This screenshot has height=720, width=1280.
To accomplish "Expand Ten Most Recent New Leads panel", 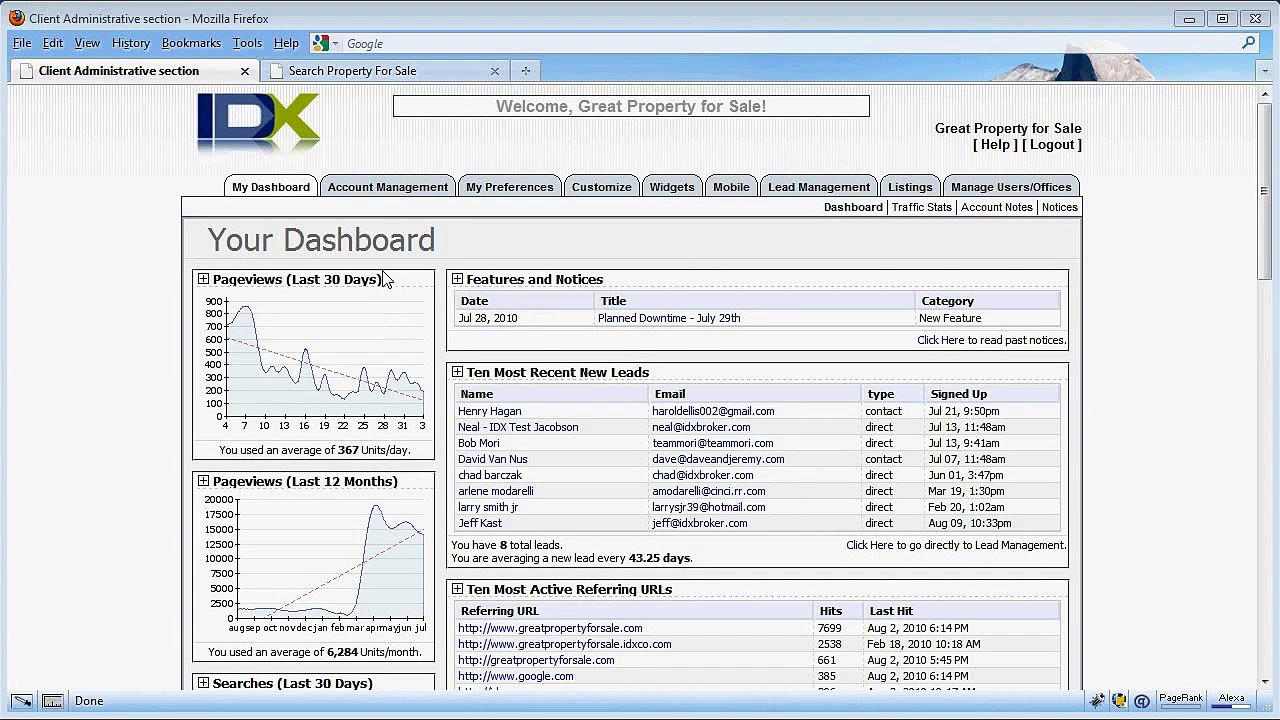I will [457, 372].
